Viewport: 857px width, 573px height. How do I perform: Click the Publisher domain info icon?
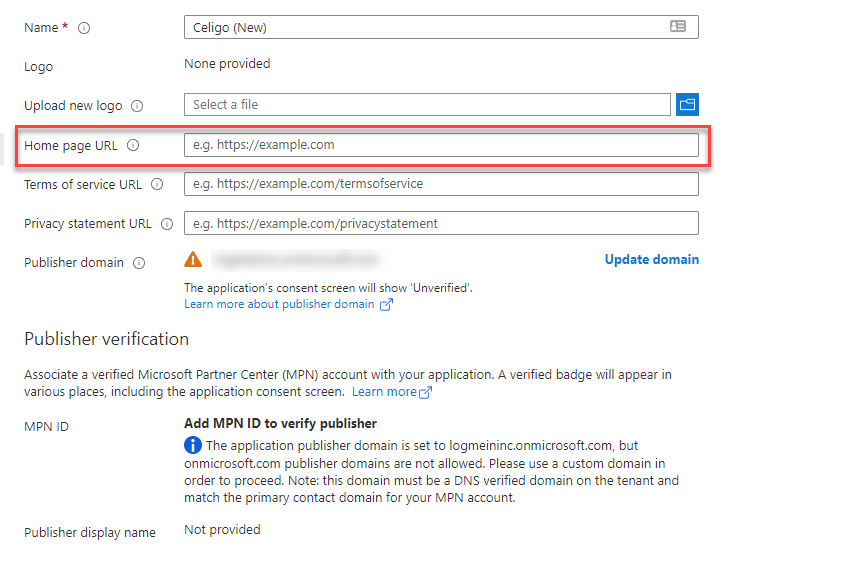(139, 263)
